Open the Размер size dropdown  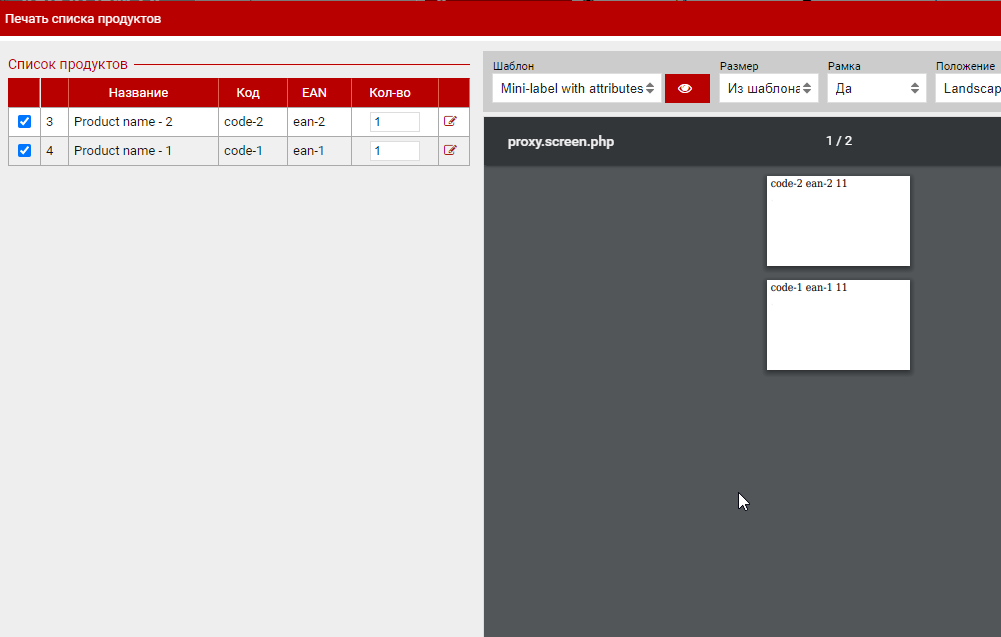[768, 88]
